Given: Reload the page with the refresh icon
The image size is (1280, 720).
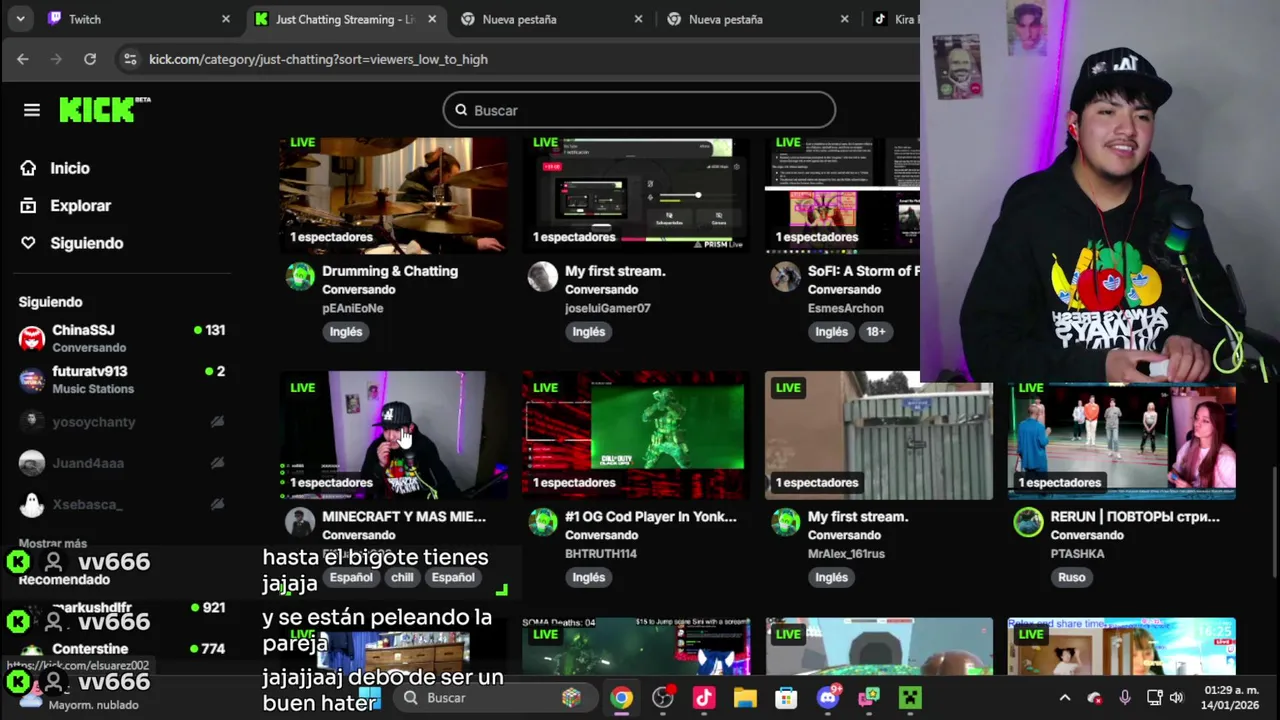Looking at the screenshot, I should click(90, 59).
